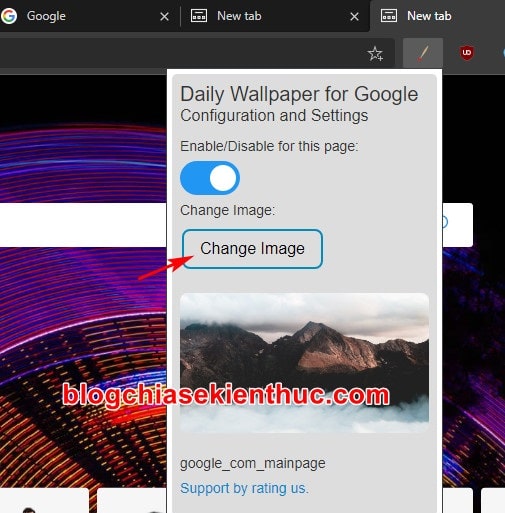
Task: Close the middle New tab
Action: tap(354, 16)
